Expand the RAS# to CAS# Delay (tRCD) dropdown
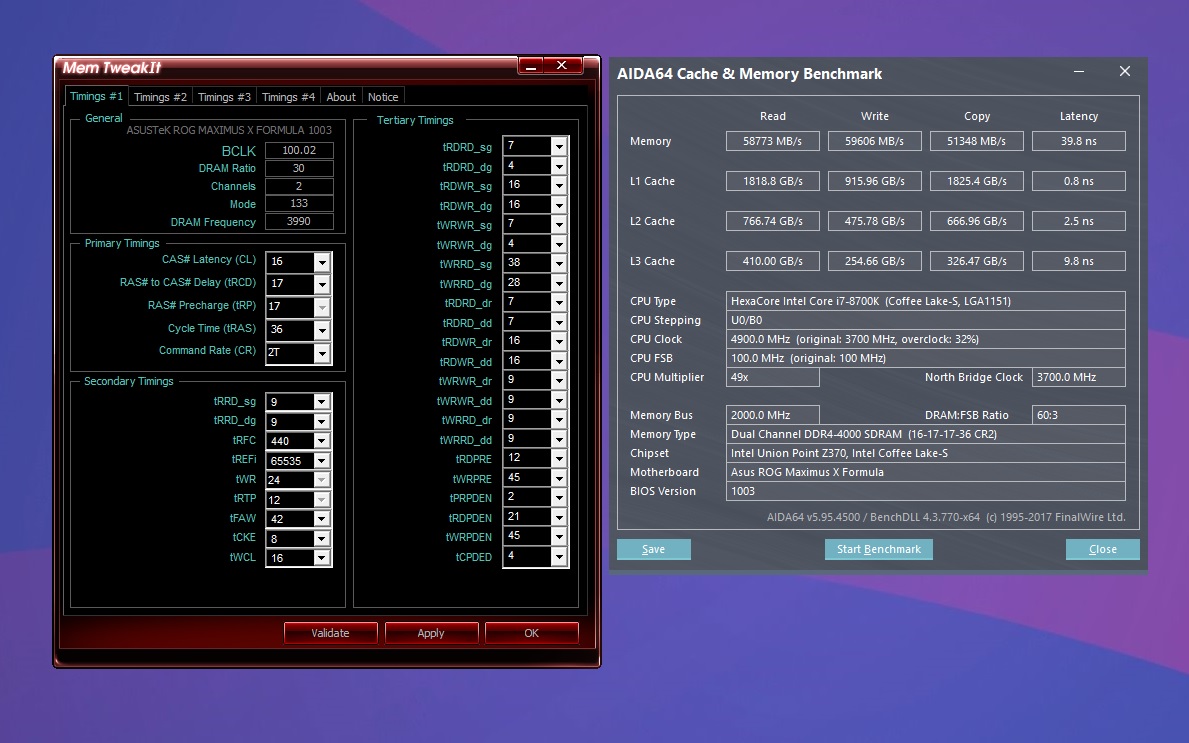This screenshot has width=1189, height=743. 322,284
